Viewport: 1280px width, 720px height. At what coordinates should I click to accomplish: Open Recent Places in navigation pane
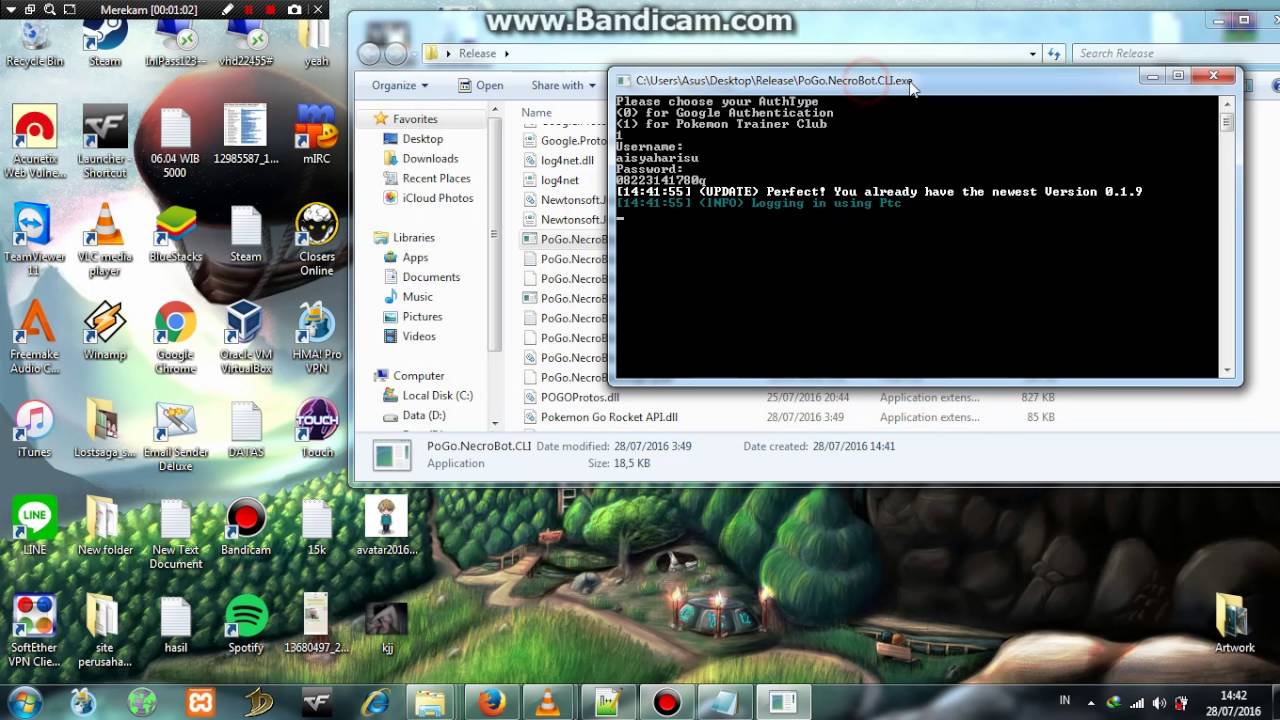426,178
